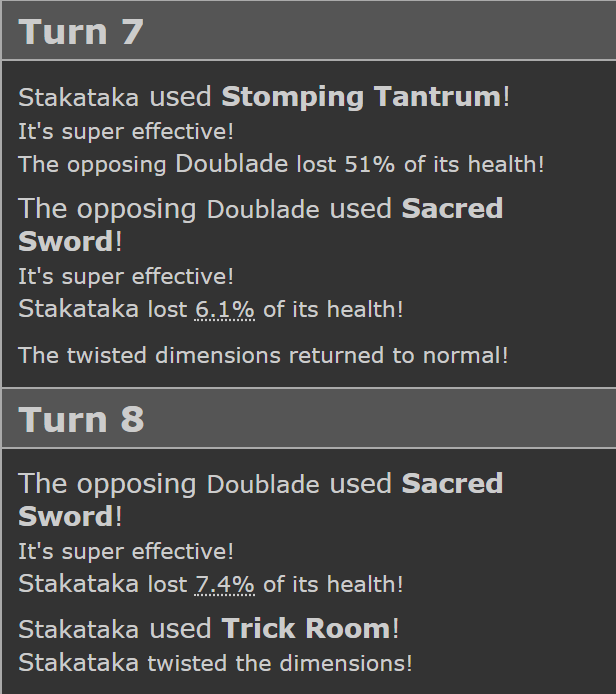Select the bold Stomping Tantrum move name
Screen dimensions: 616x694
point(361,97)
